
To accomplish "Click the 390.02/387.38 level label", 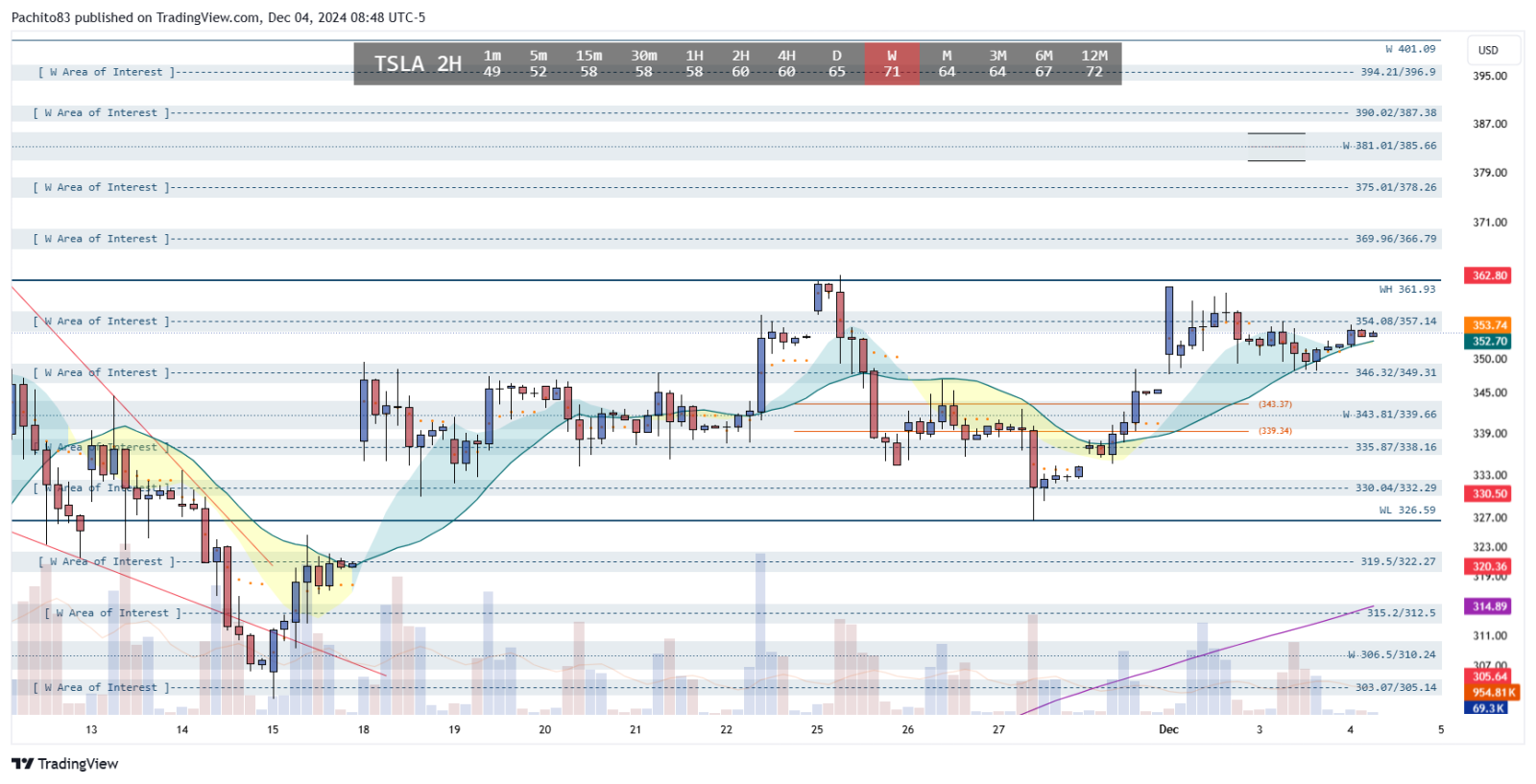I will click(1396, 112).
